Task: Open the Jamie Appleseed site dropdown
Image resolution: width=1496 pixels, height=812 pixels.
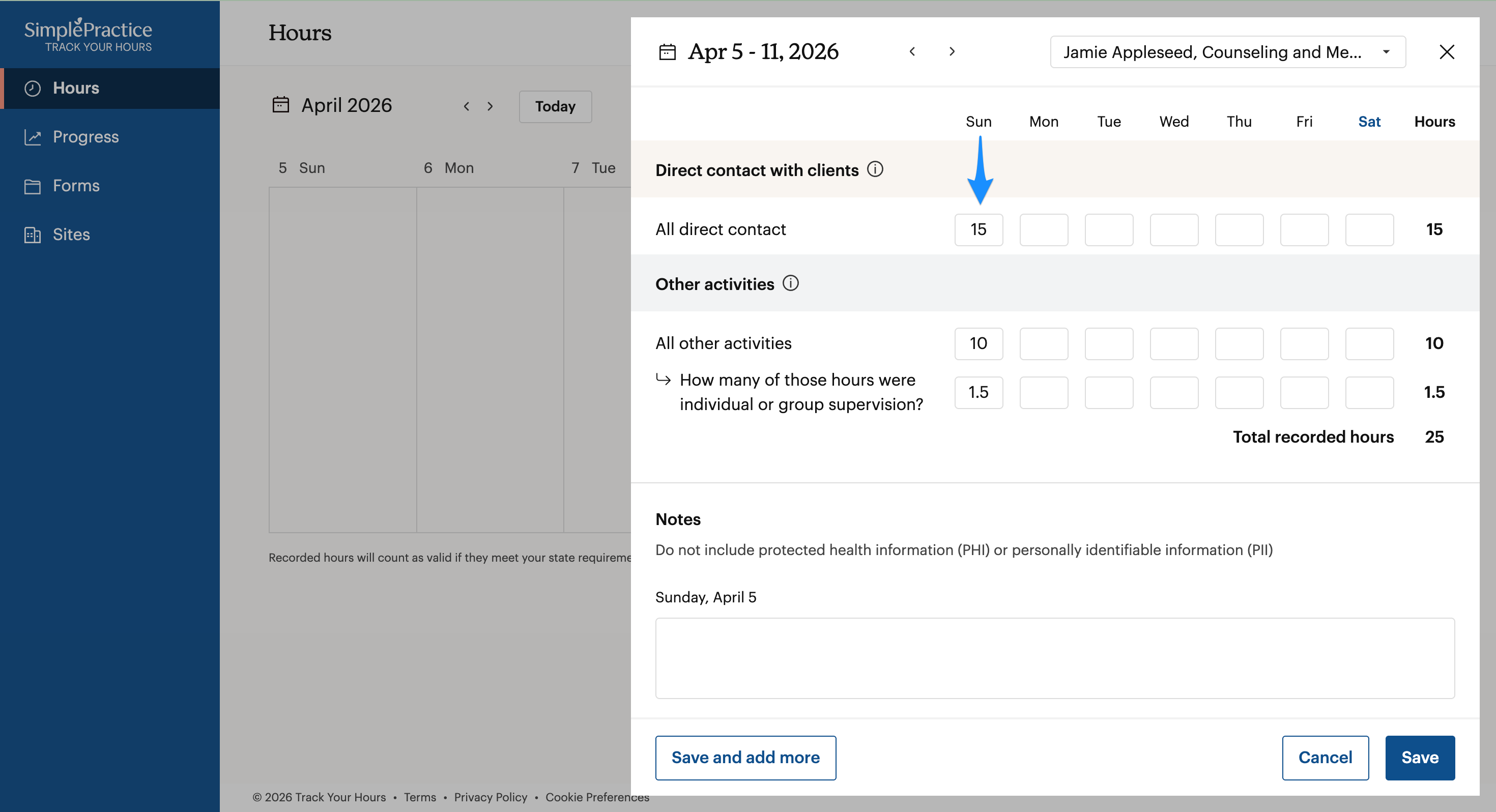Action: pos(1228,52)
